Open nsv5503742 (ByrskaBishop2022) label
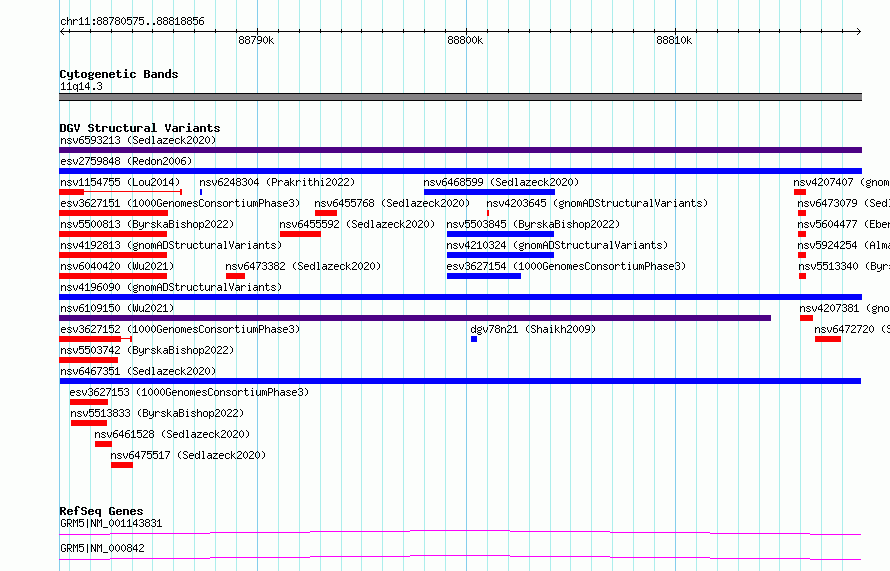This screenshot has height=571, width=890. [x=147, y=350]
